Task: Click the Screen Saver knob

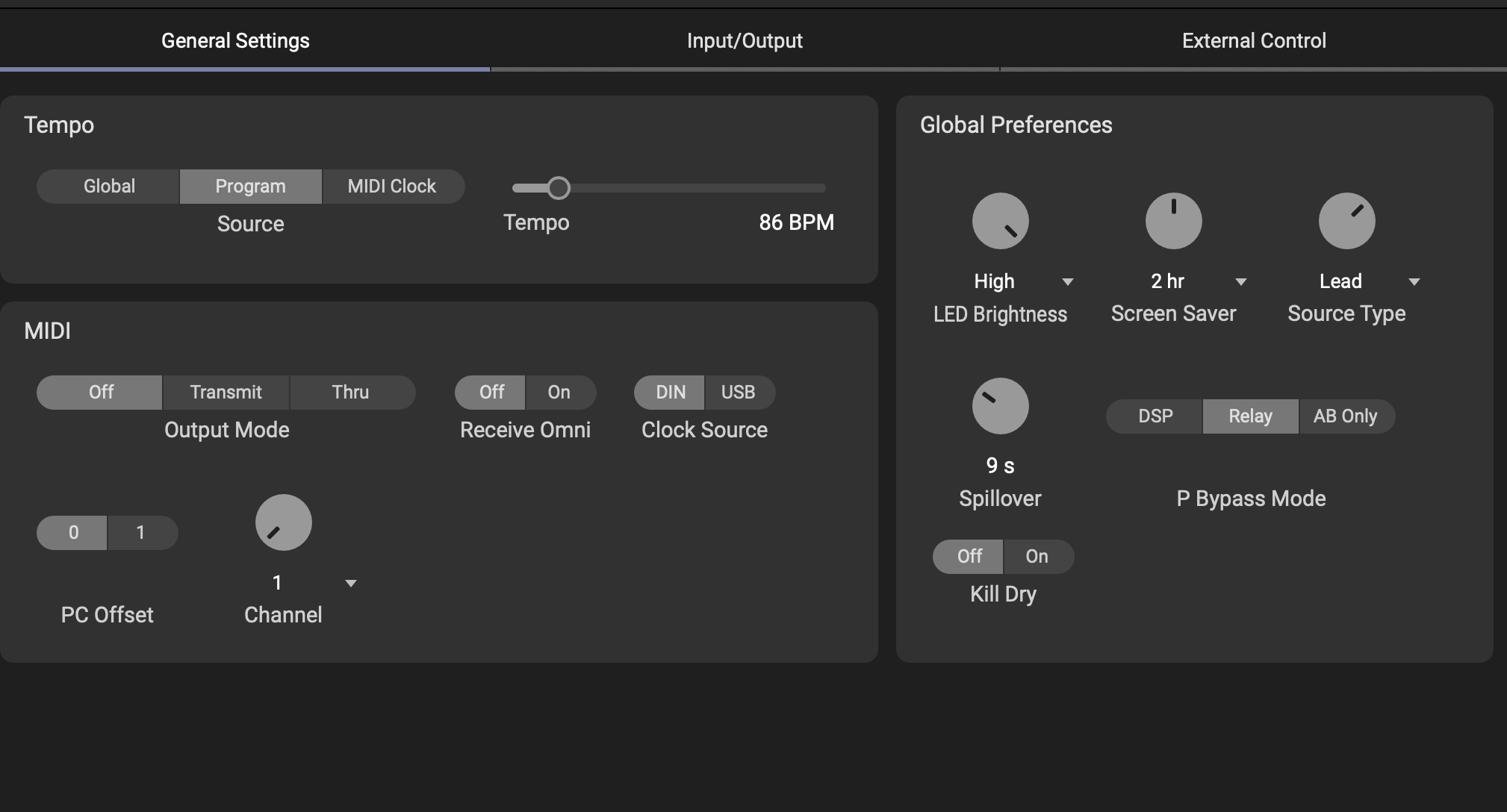Action: pyautogui.click(x=1173, y=221)
